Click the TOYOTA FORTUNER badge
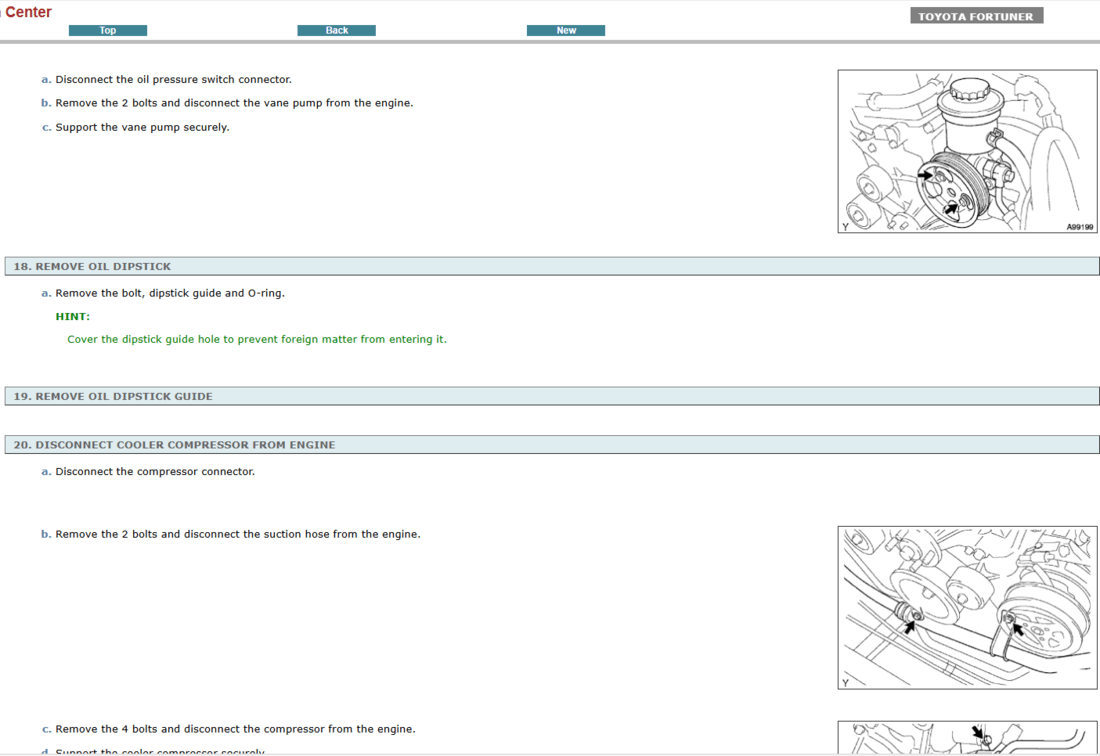This screenshot has width=1100, height=756. [976, 16]
